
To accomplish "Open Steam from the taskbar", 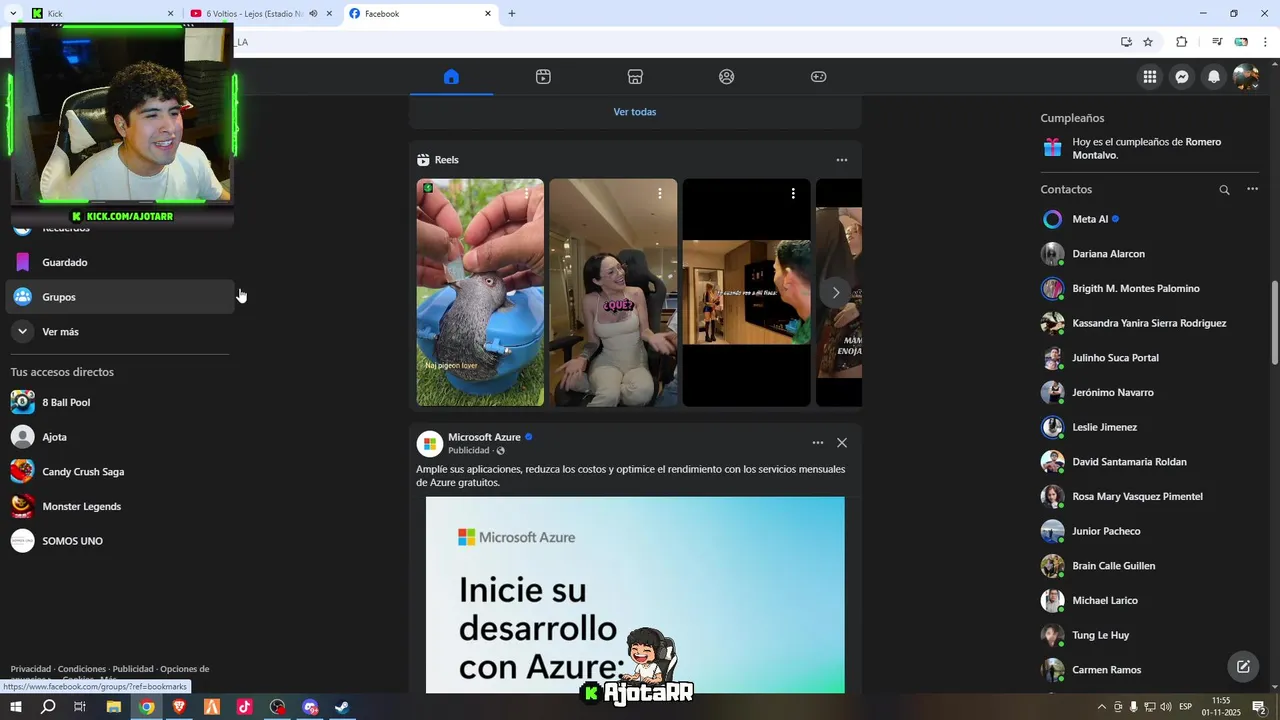I will [x=341, y=707].
